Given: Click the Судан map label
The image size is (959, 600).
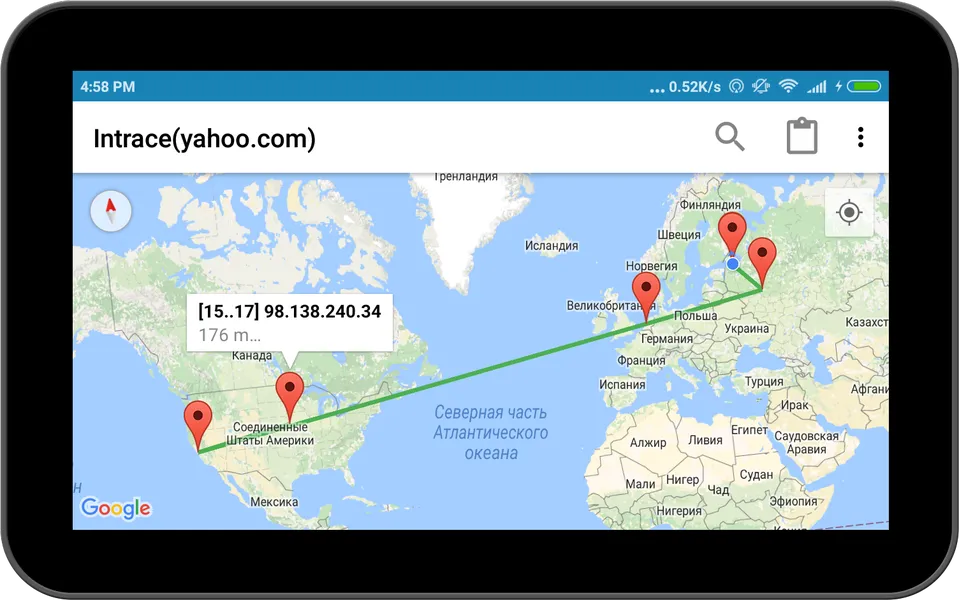Looking at the screenshot, I should click(756, 475).
